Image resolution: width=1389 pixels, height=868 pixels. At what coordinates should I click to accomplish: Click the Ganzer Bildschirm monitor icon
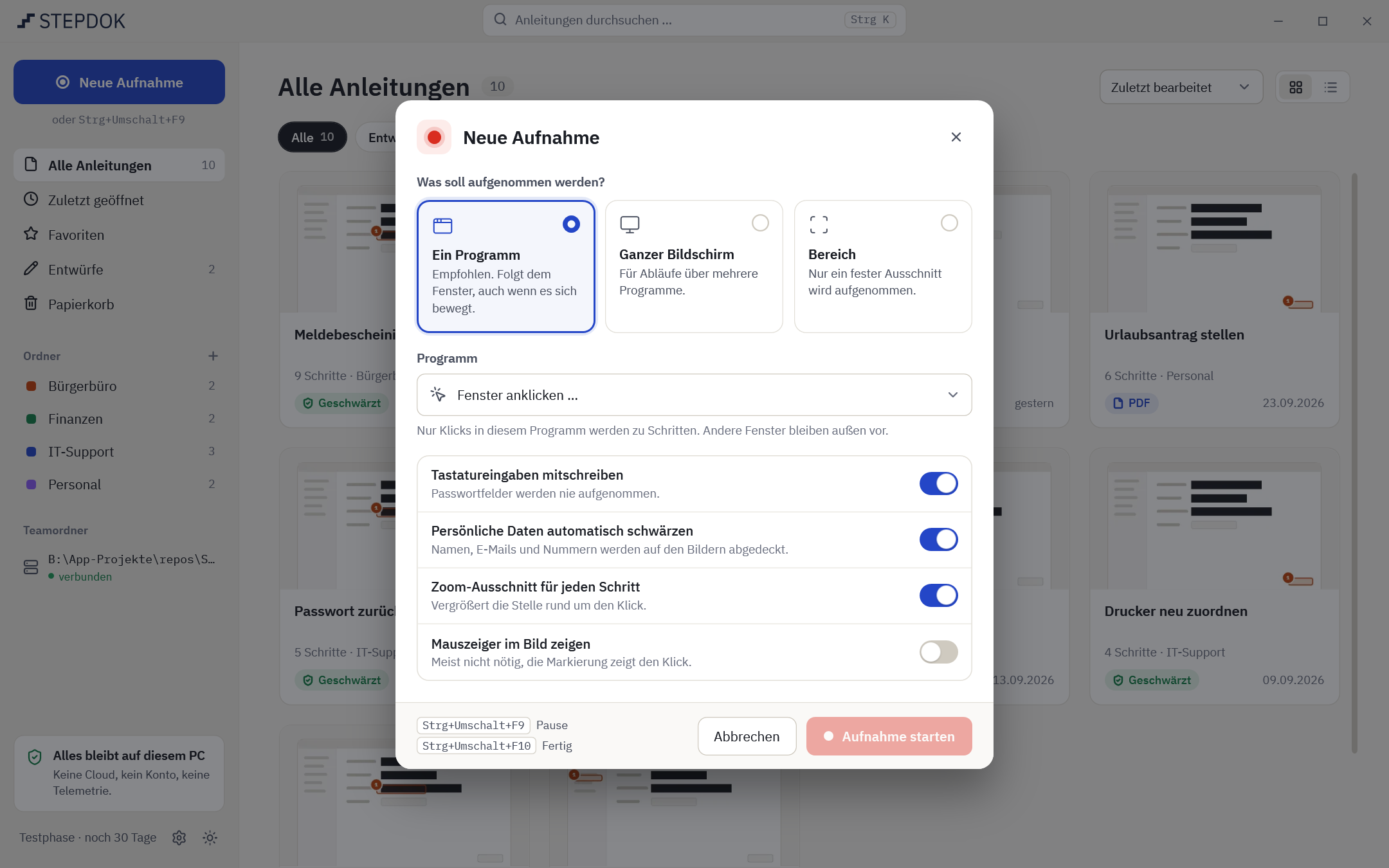click(x=630, y=224)
